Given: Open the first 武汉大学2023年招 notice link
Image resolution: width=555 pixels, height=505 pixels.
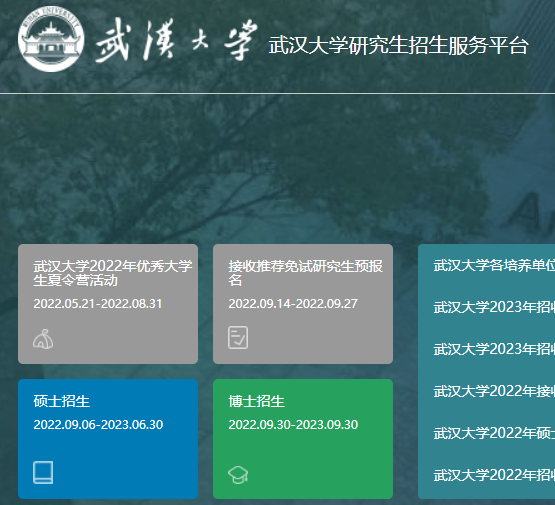Looking at the screenshot, I should (x=494, y=307).
